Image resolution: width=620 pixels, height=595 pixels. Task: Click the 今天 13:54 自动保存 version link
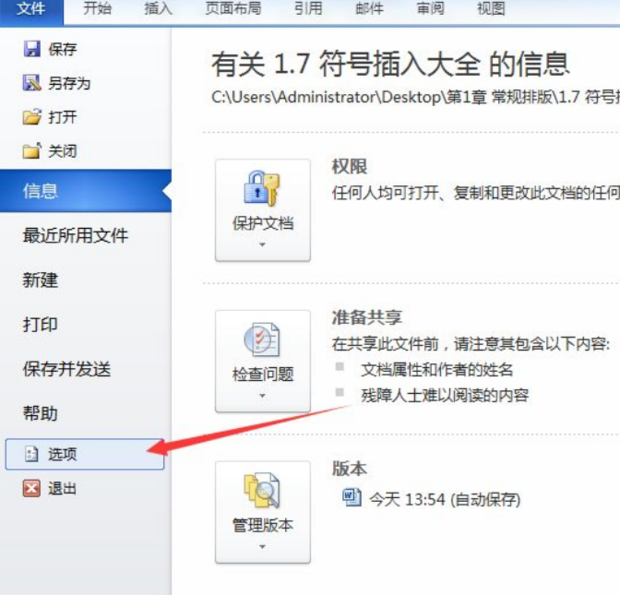pos(445,499)
